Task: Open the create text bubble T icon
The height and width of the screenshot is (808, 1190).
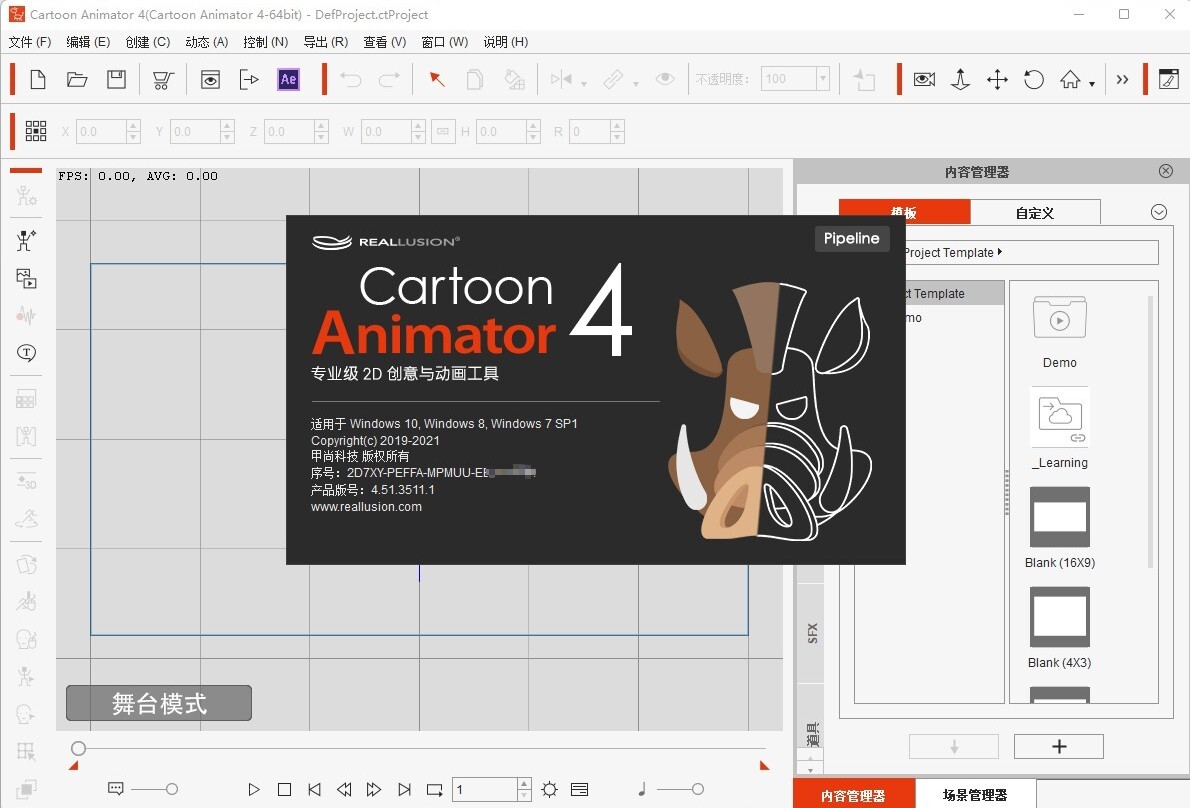Action: (x=27, y=353)
